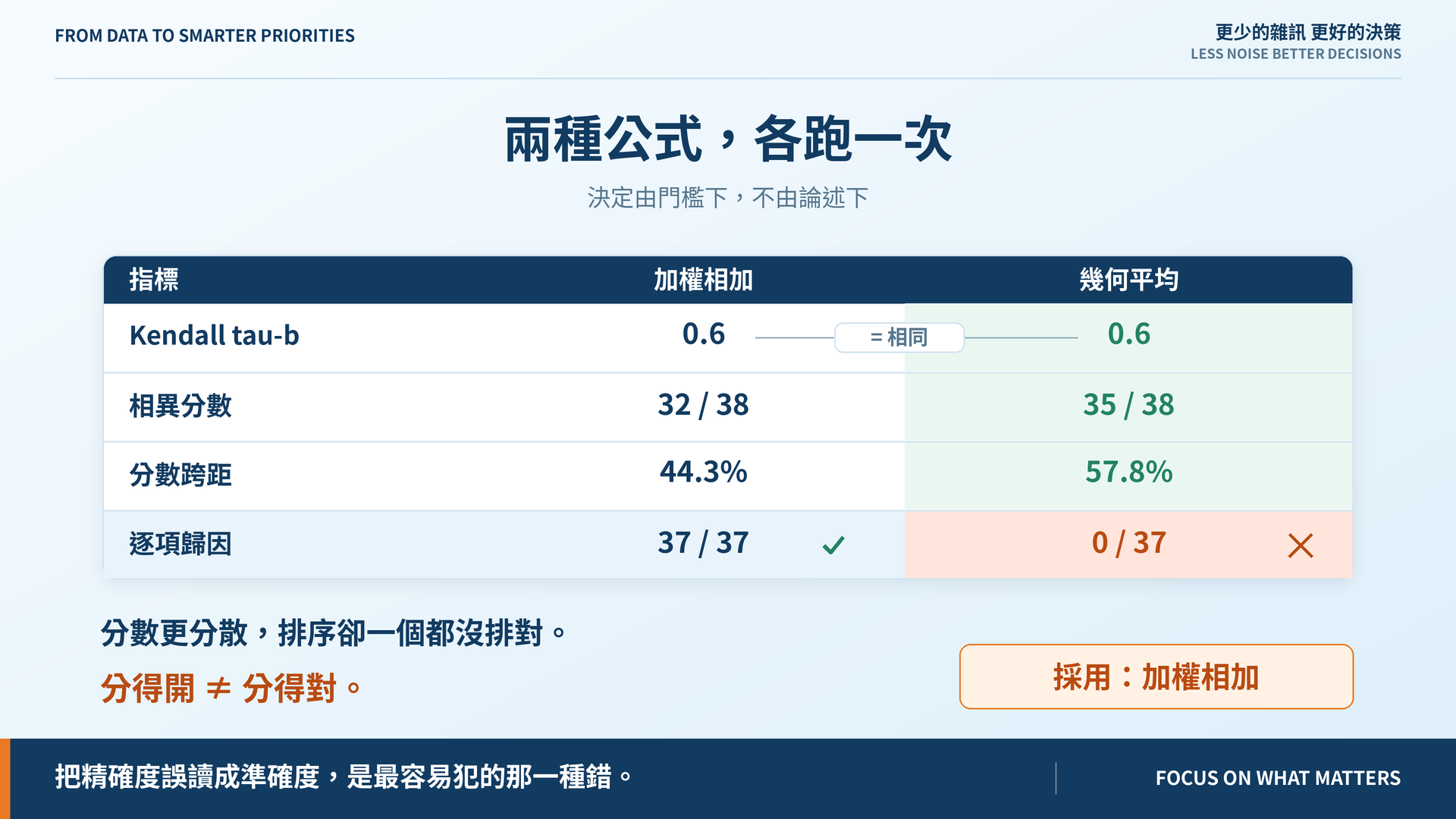
Task: Click the header text 更少的雜訊 更好的決策
Action: point(1308,32)
